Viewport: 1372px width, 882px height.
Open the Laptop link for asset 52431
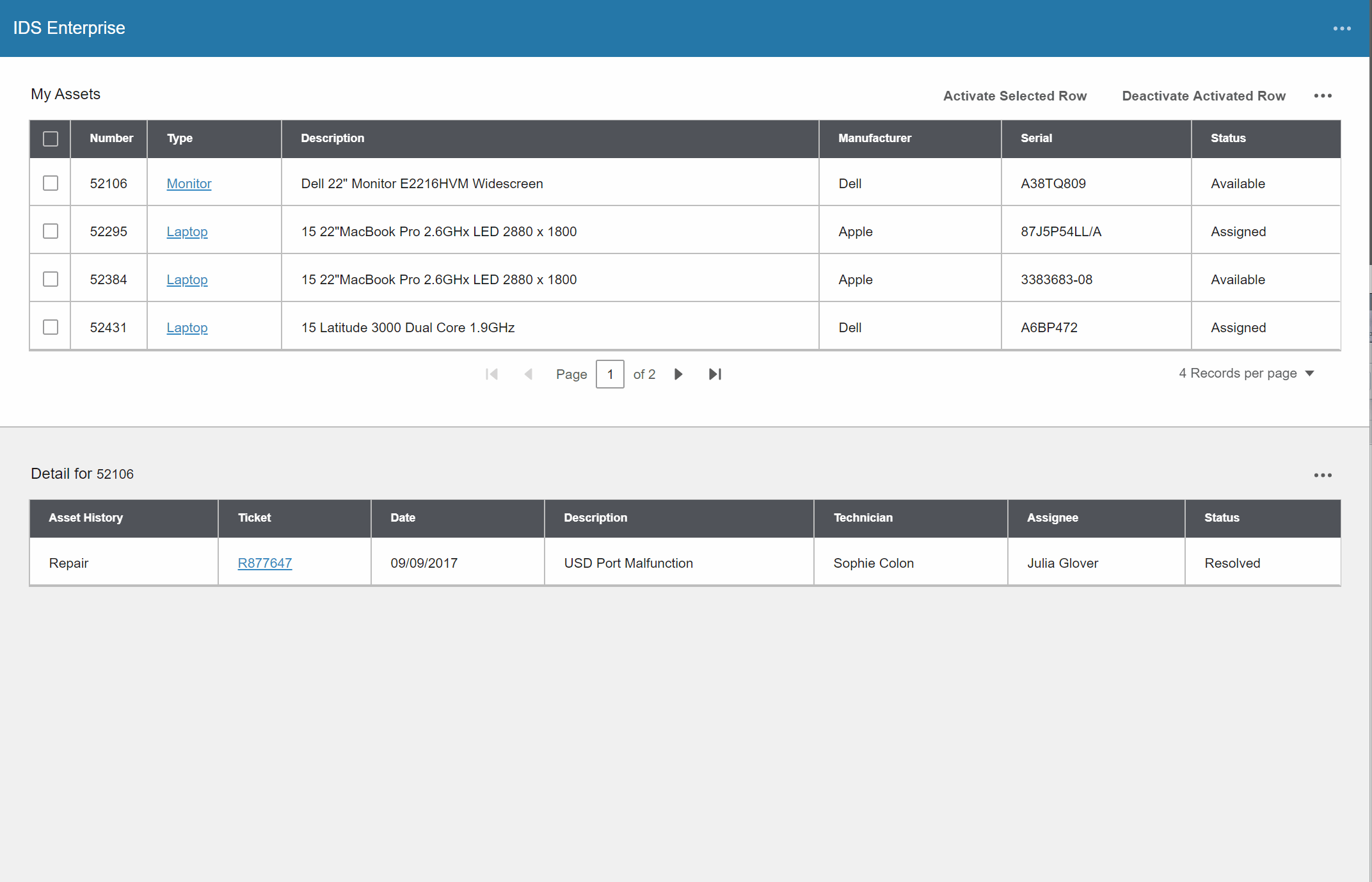click(x=187, y=327)
